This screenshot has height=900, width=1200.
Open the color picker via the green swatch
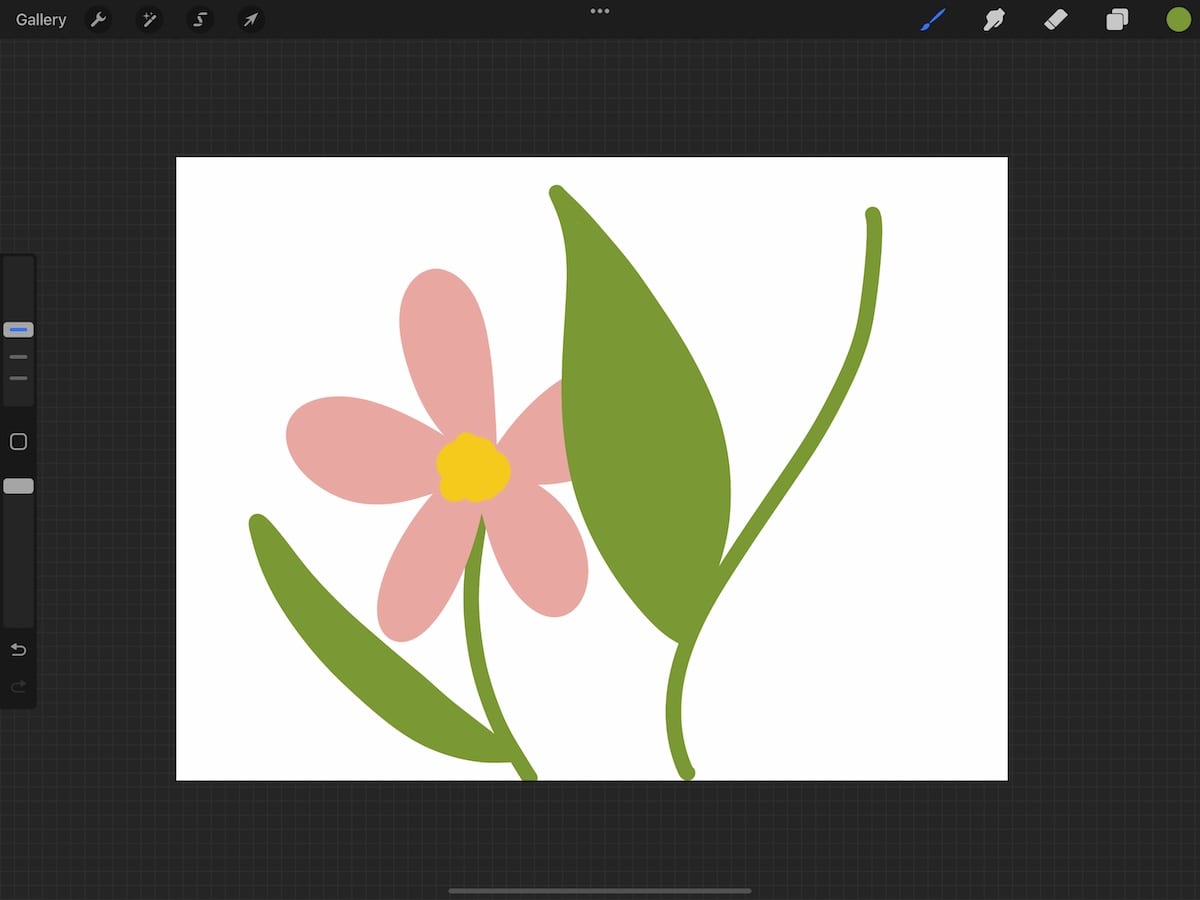[1178, 18]
